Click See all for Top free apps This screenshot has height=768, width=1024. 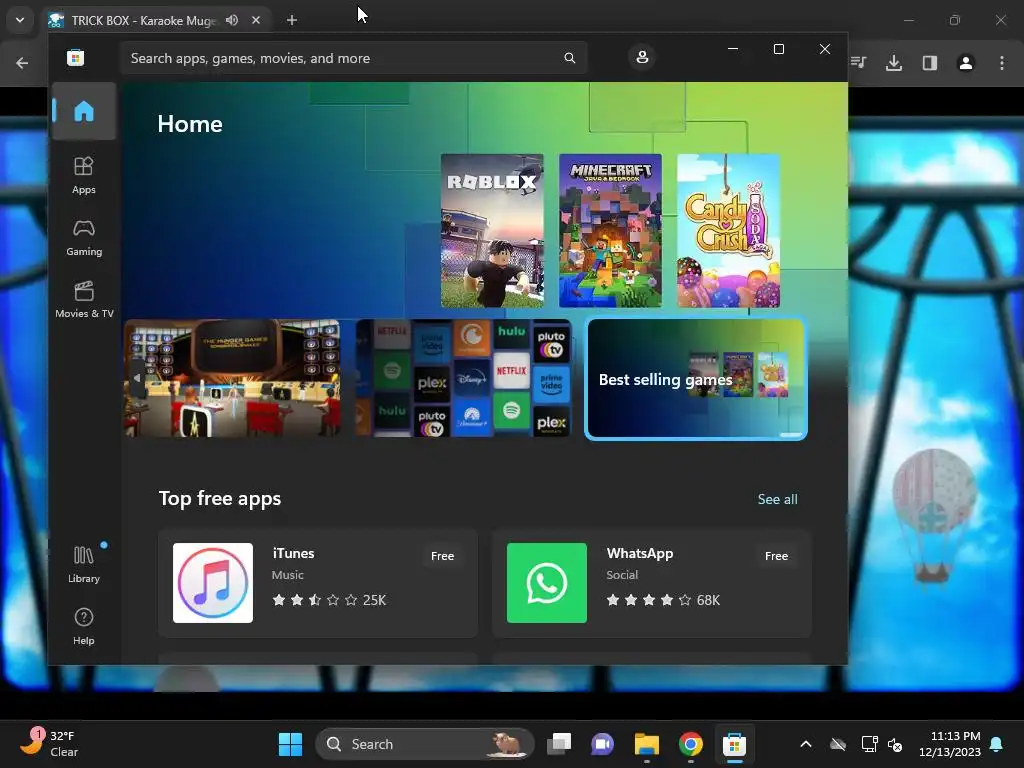777,499
